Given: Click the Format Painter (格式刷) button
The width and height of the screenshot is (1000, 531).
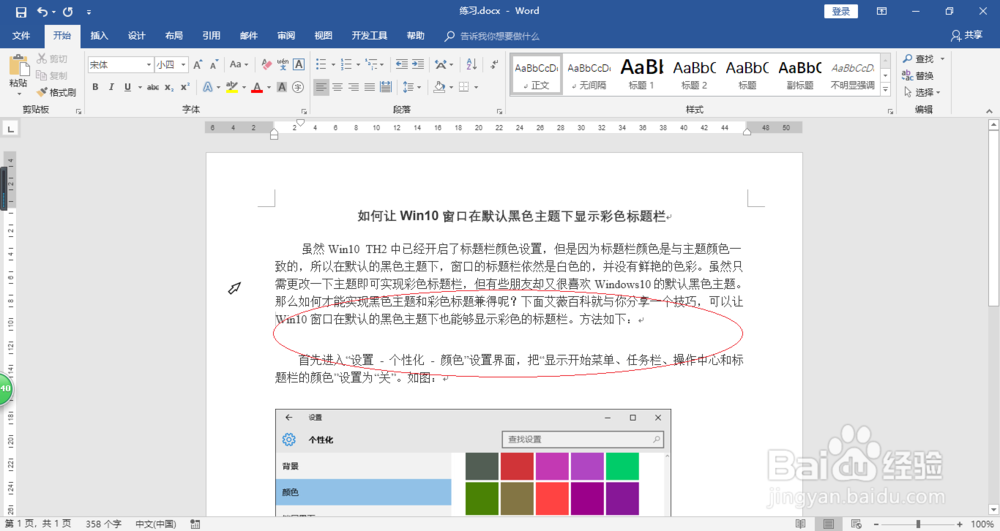Looking at the screenshot, I should 56,92.
